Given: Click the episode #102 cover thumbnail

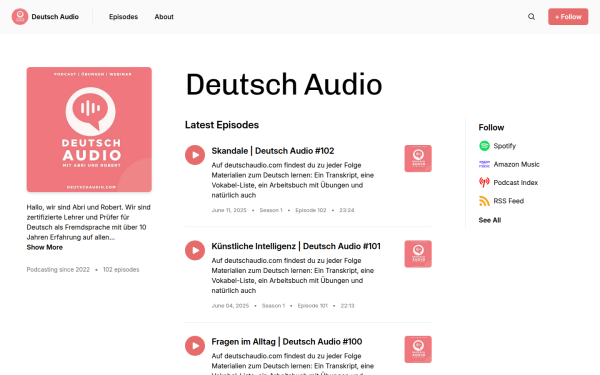Looking at the screenshot, I should [x=418, y=158].
